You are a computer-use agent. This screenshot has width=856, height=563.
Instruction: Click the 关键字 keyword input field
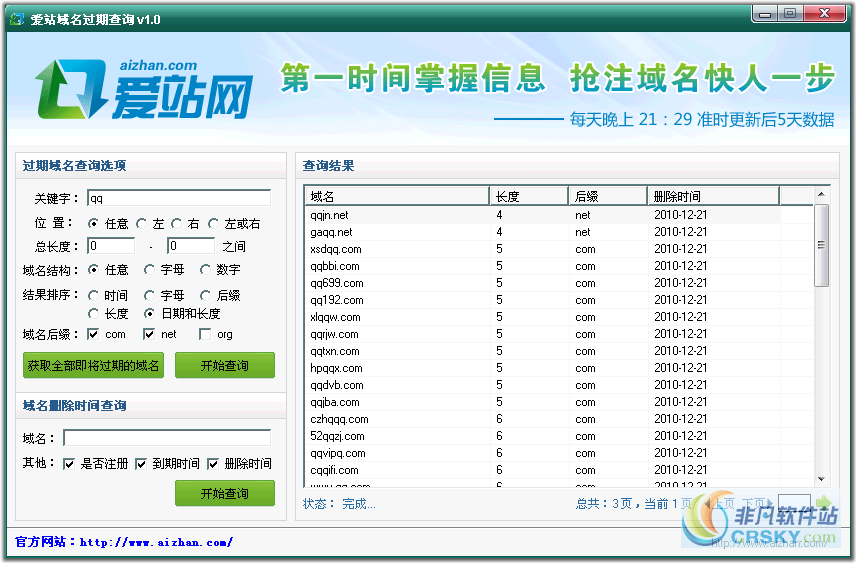point(179,198)
